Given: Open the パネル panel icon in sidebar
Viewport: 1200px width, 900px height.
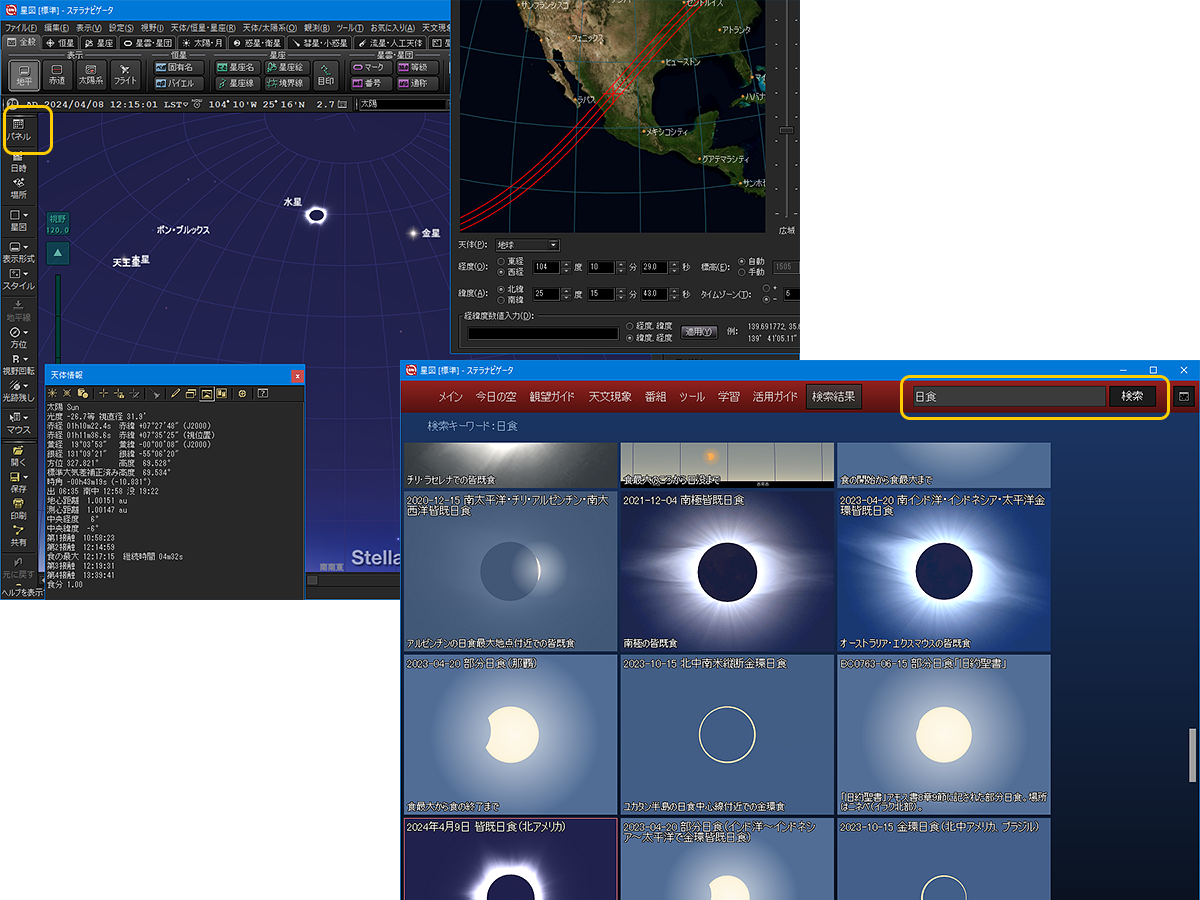Looking at the screenshot, I should 19,129.
